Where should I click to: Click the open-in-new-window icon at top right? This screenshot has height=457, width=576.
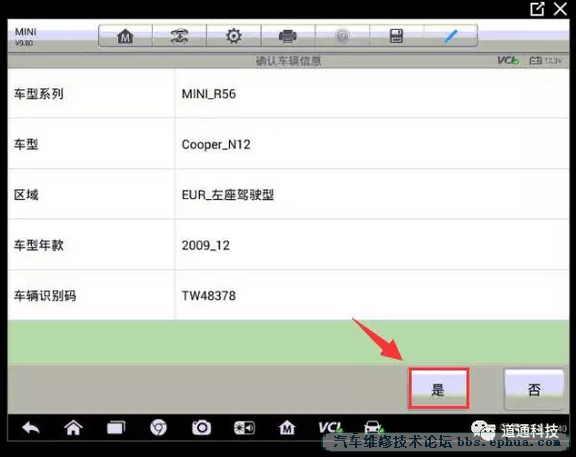537,9
